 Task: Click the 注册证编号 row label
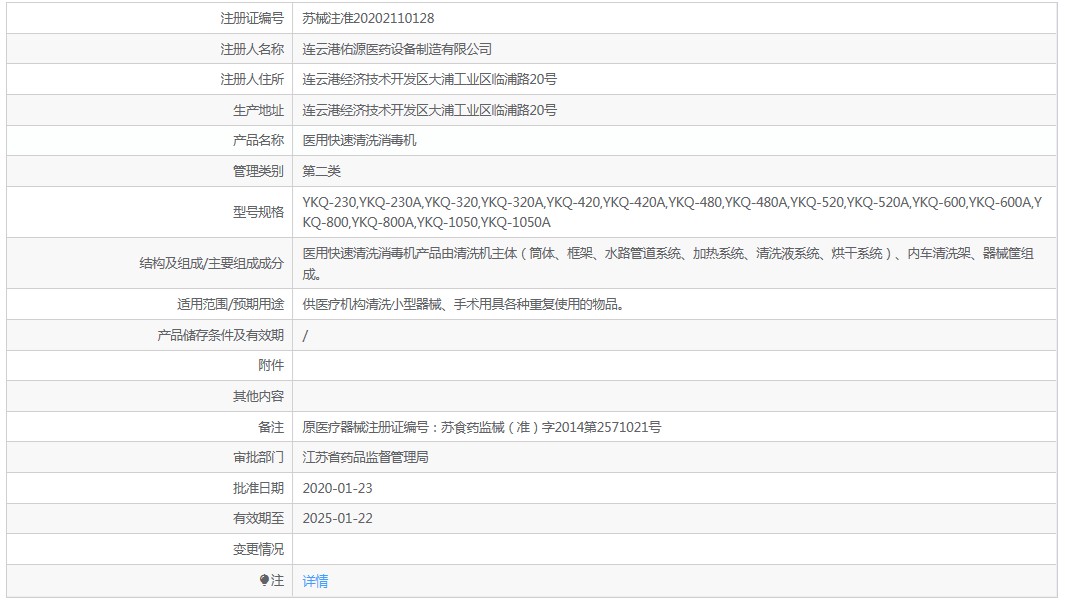coord(252,18)
